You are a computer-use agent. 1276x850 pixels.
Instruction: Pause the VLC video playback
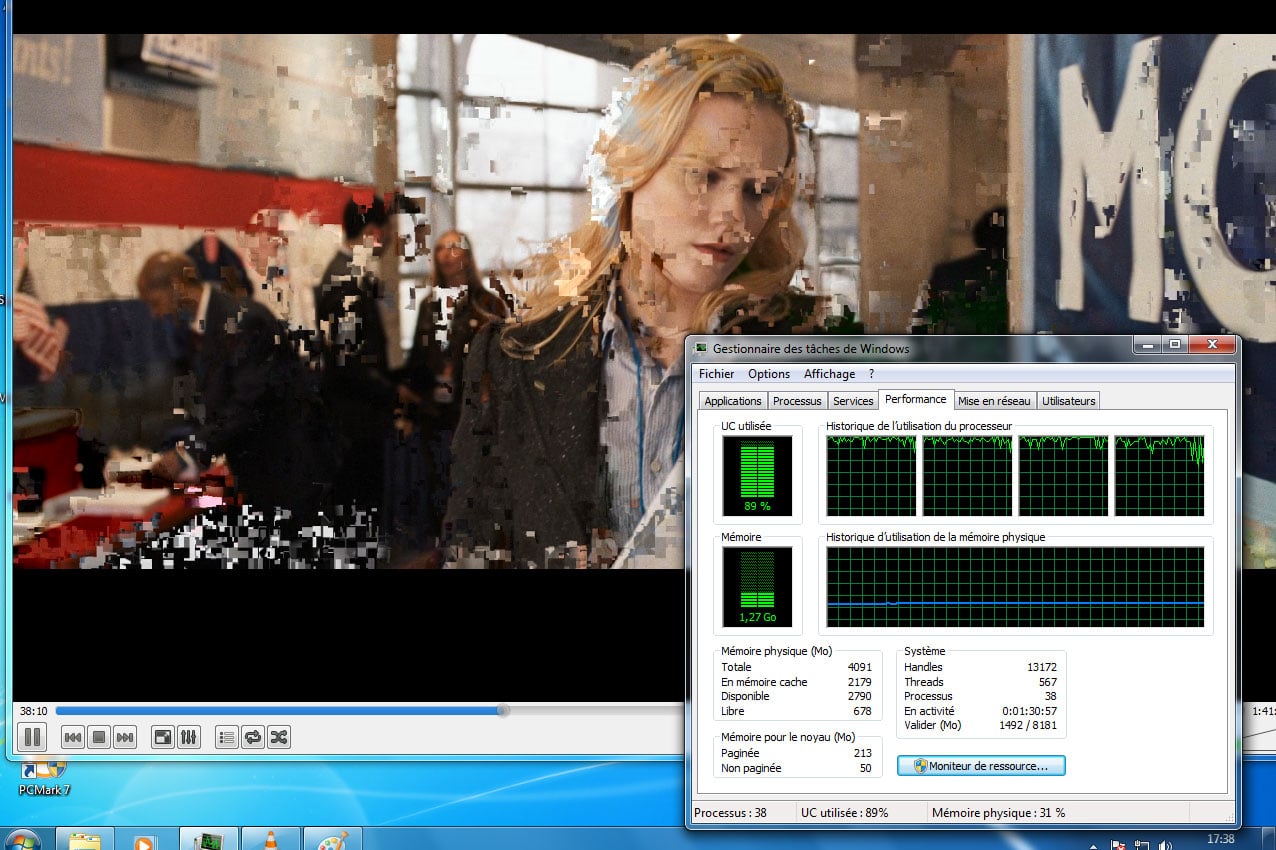(x=32, y=738)
